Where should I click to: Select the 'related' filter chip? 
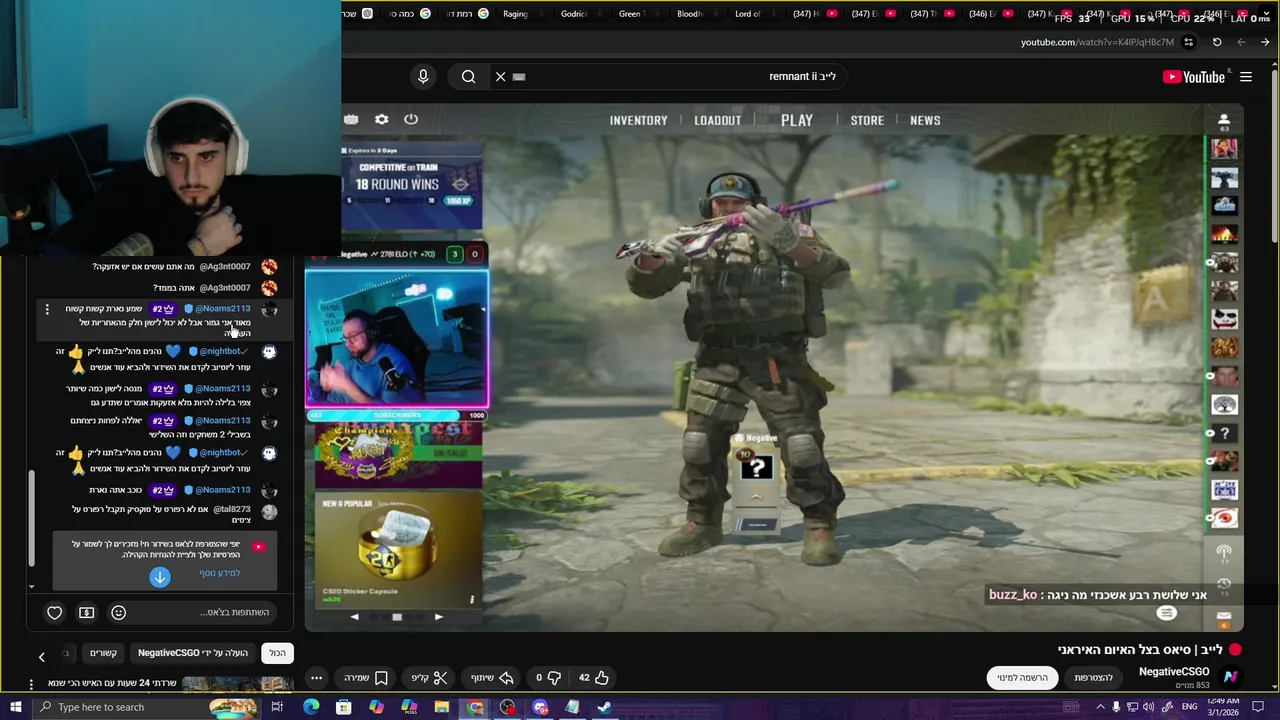(x=103, y=653)
